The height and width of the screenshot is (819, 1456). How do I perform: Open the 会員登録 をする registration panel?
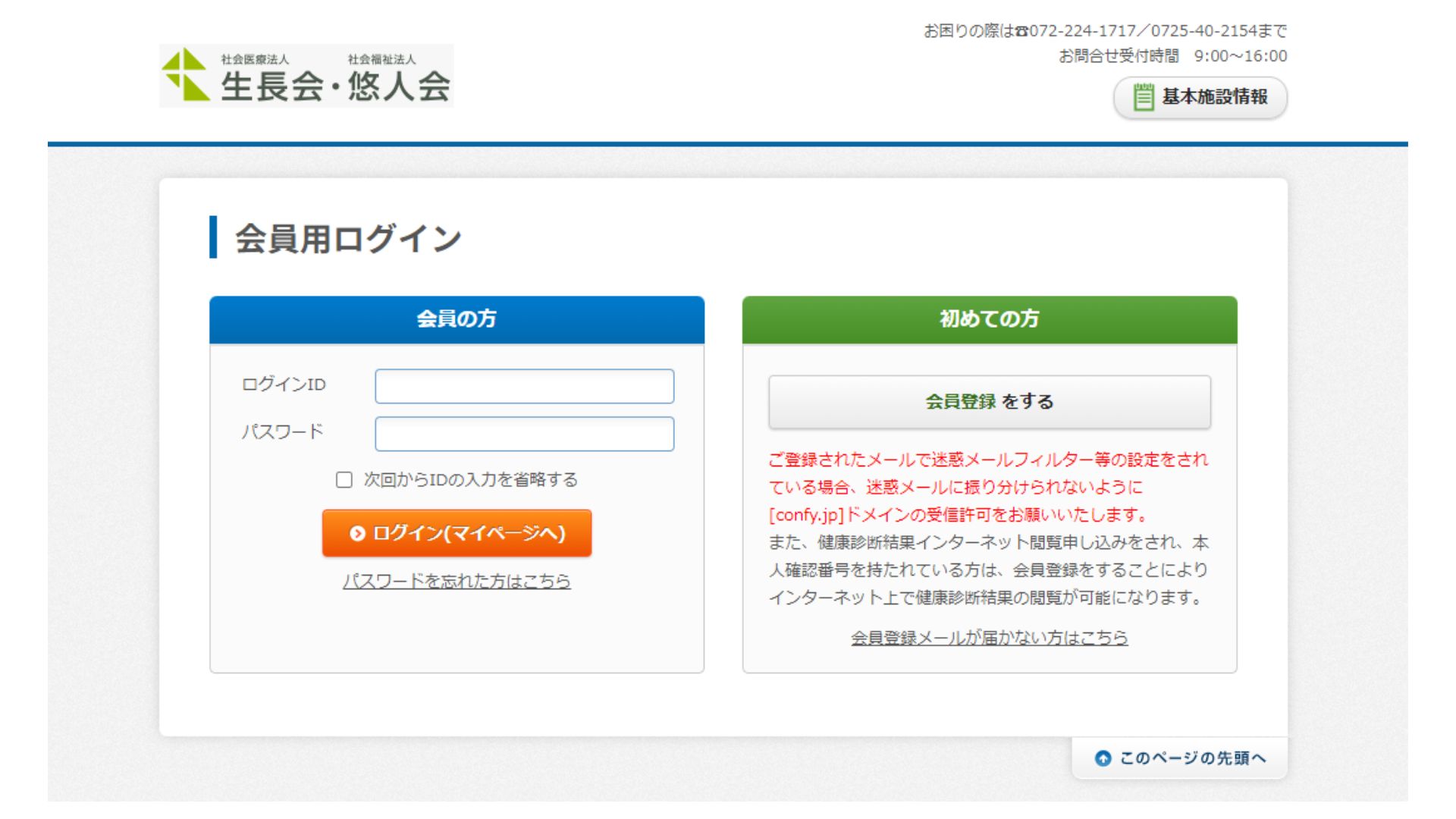coord(988,402)
